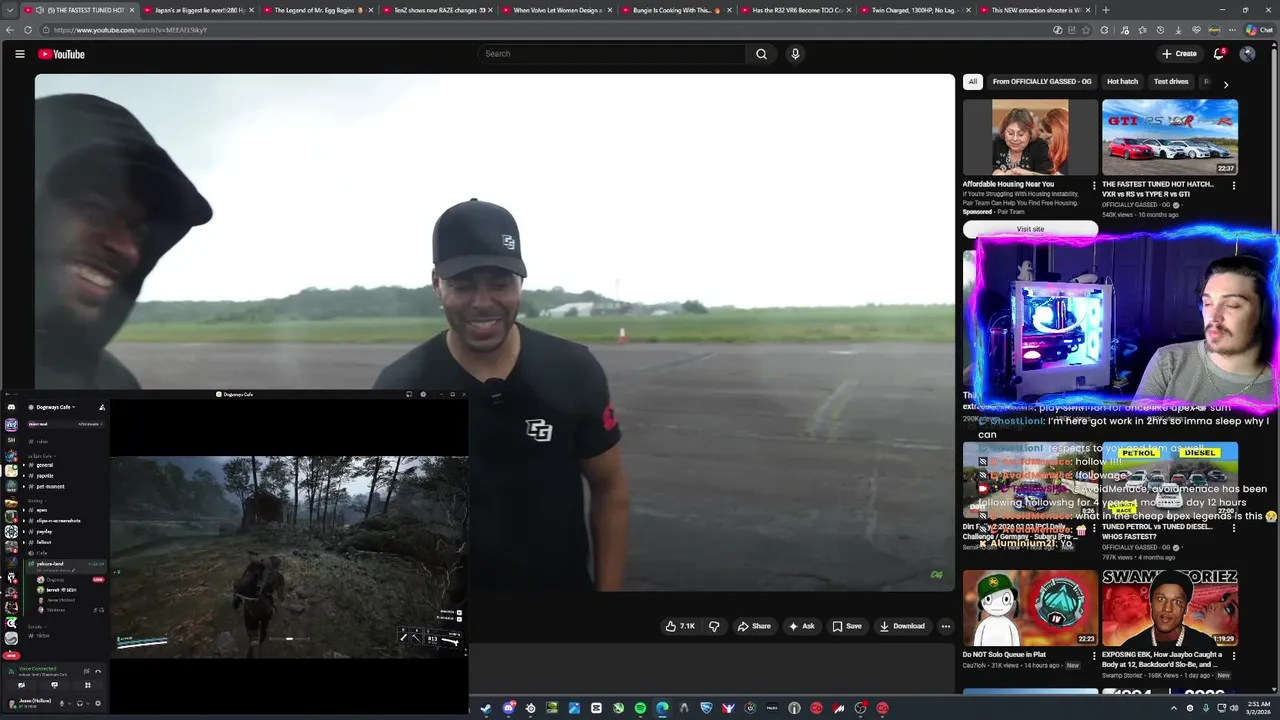Focus the YouTube search field
The image size is (1280, 720).
pos(610,54)
